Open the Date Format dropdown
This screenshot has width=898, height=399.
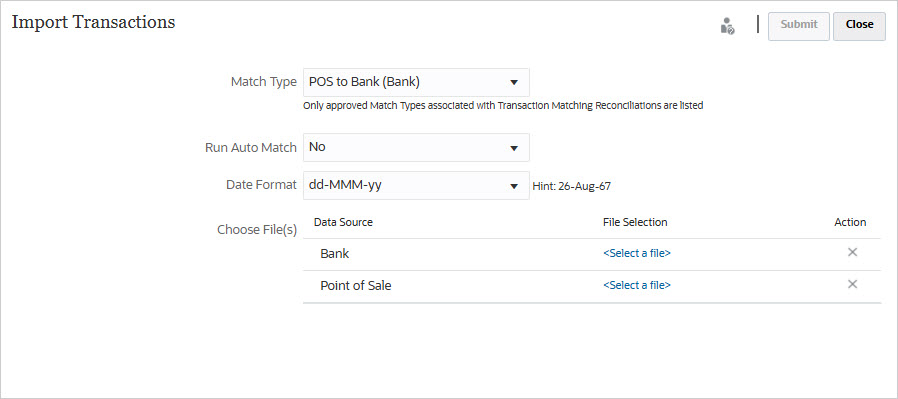[x=416, y=185]
